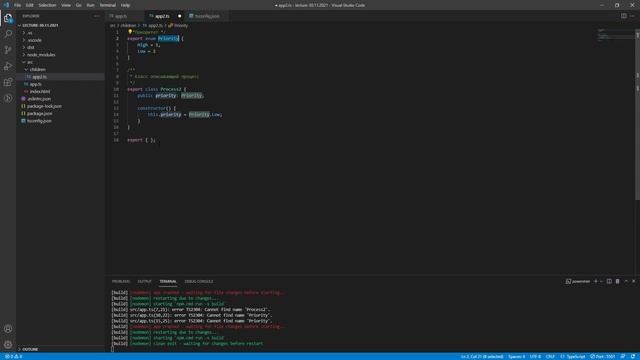Click the VS Code logo icon
Screen dimensions: 640x360
pyautogui.click(x=6, y=5)
